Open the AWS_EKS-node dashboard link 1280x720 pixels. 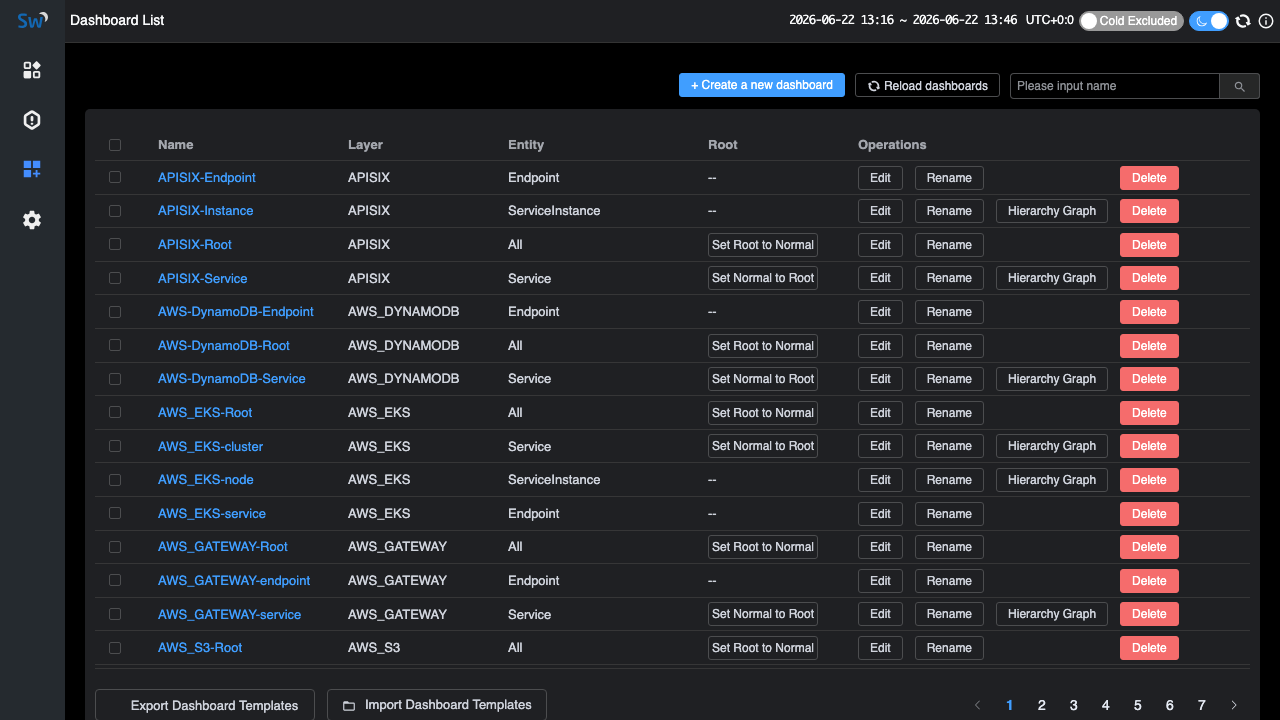click(206, 480)
